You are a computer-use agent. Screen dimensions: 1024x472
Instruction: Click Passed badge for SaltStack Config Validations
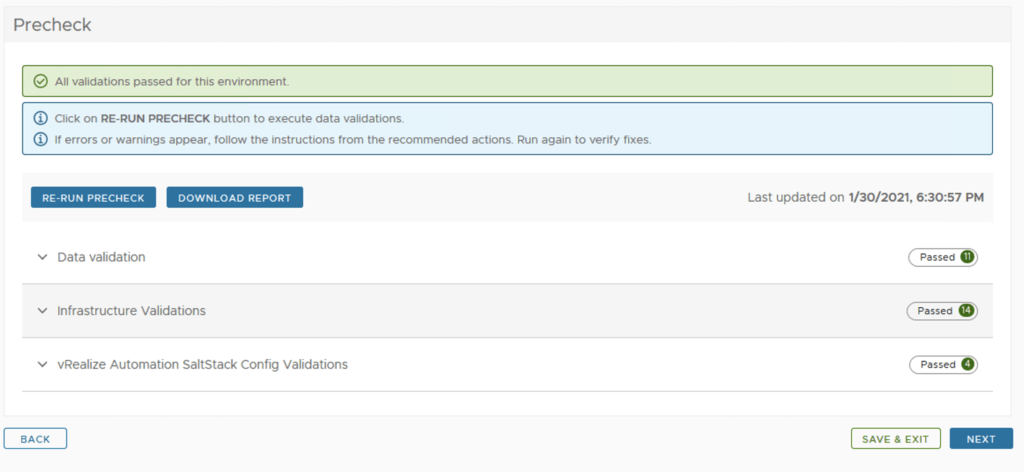coord(942,365)
